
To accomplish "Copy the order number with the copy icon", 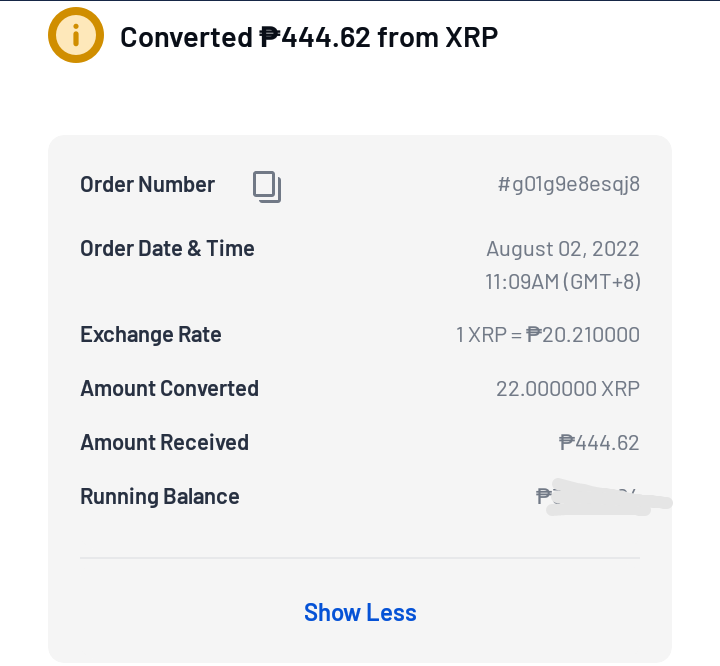I will 267,187.
